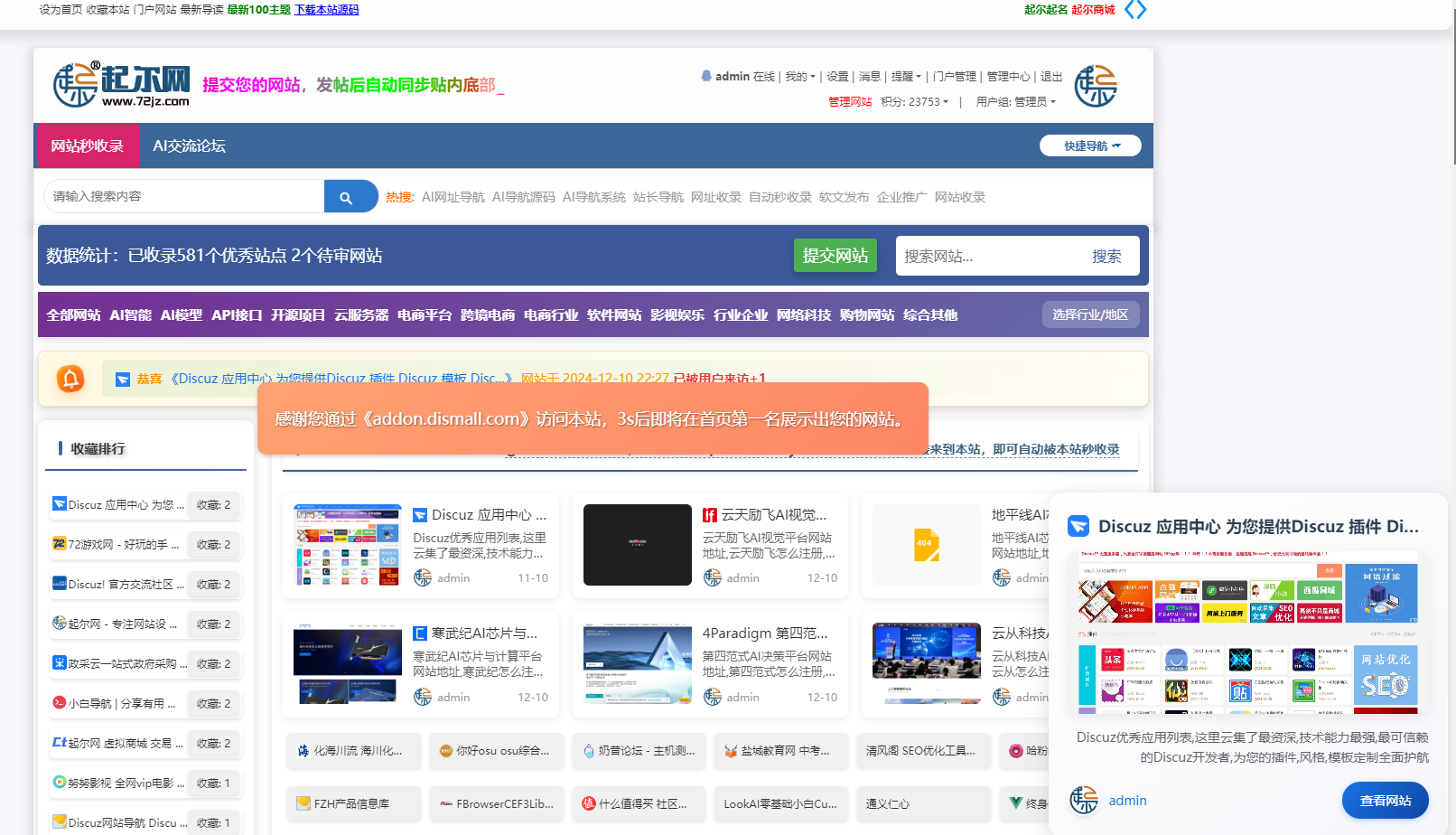Click the 管理网站 red link

pyautogui.click(x=850, y=102)
